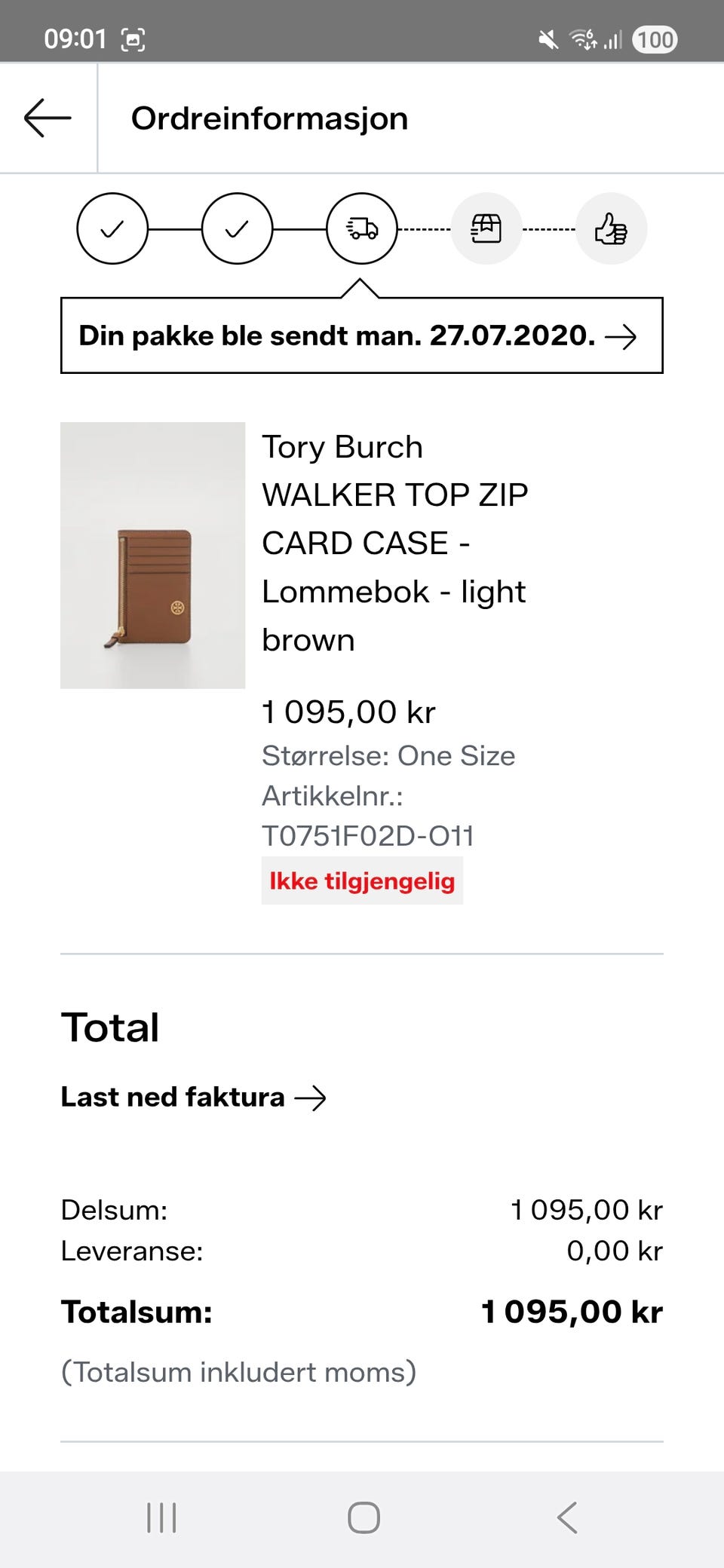The width and height of the screenshot is (724, 1568).
Task: Click the arrow next to 'Last ned faktura'
Action: click(310, 1098)
